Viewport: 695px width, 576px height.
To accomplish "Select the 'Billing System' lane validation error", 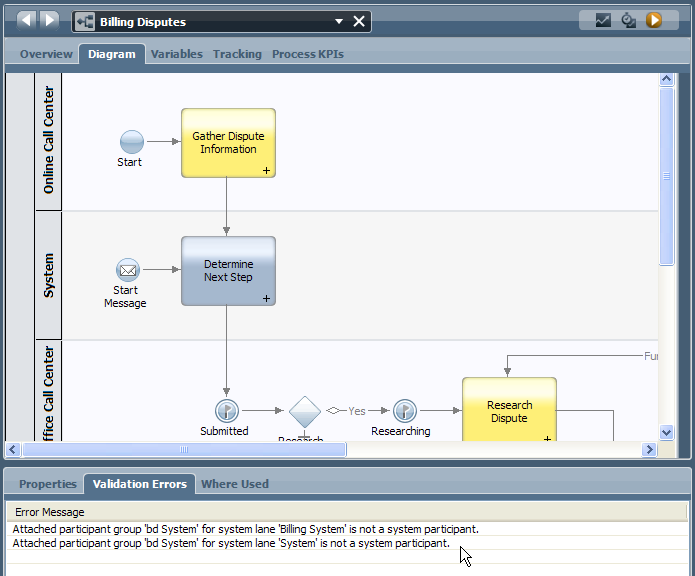I will click(x=347, y=529).
